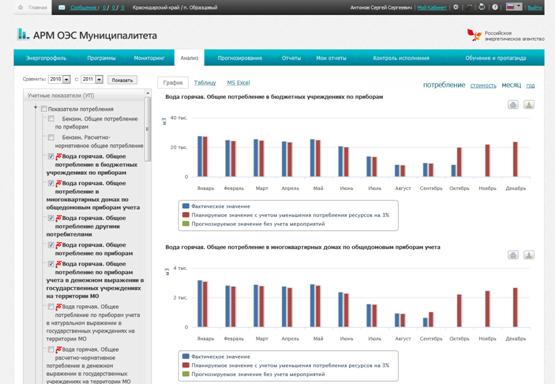555x384 pixels.
Task: Uncheck hot water многоквартирных домах checkbox
Action: 51,183
